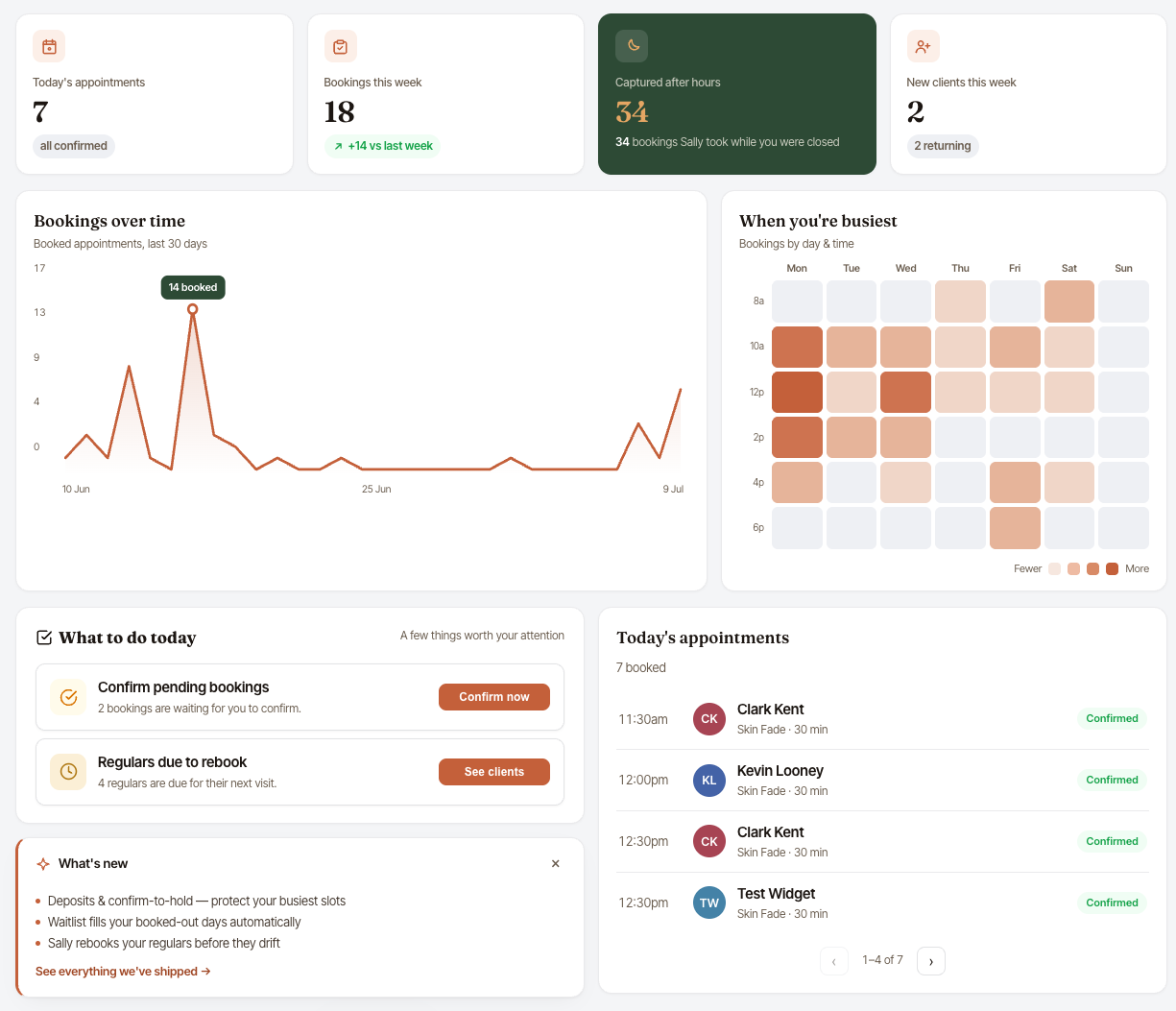Click the When you're busiest heading
The height and width of the screenshot is (1011, 1176).
point(818,221)
